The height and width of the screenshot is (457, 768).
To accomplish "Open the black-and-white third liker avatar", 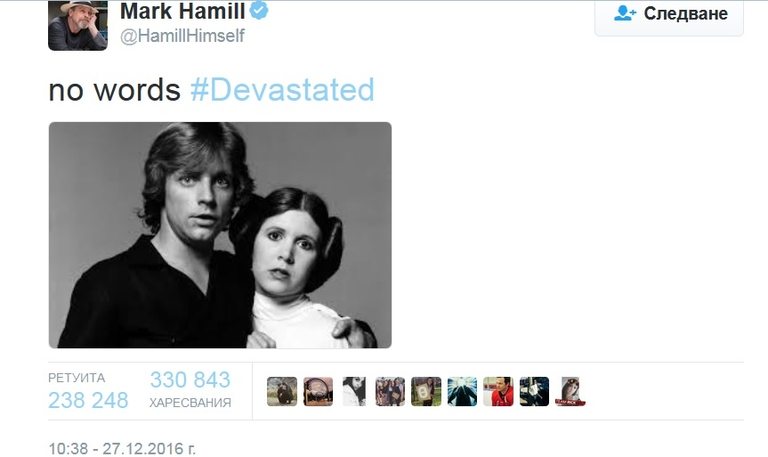I will (354, 391).
